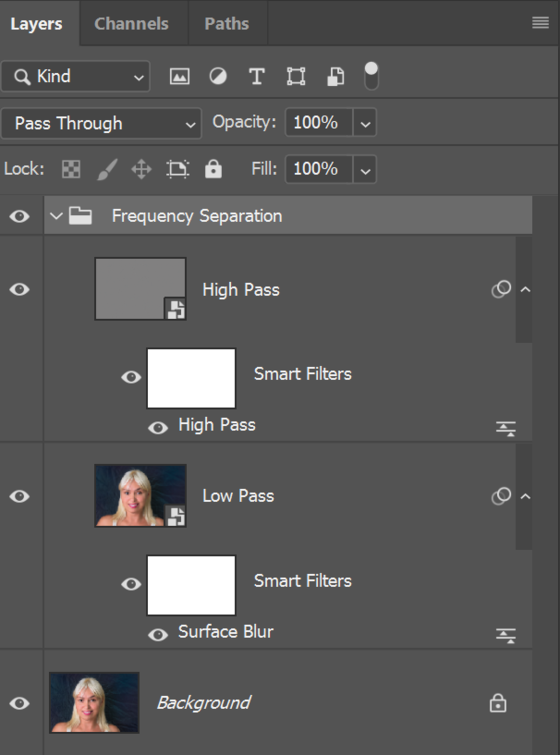560x755 pixels.
Task: Click the lock position move icon
Action: [141, 169]
